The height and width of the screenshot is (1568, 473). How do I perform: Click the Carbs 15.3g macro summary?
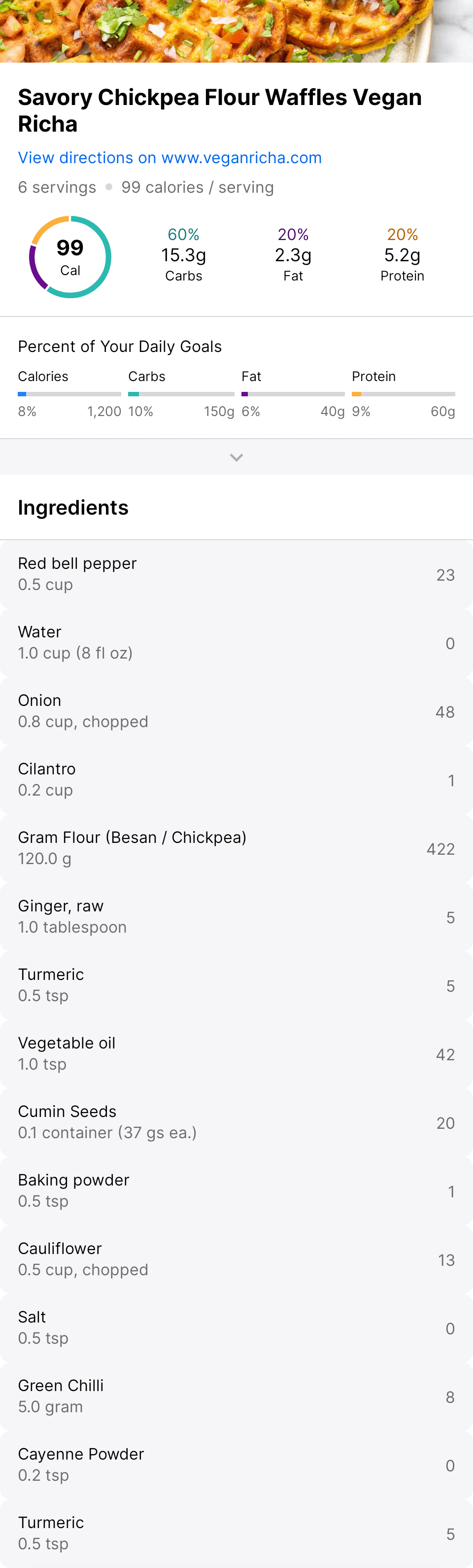click(183, 255)
